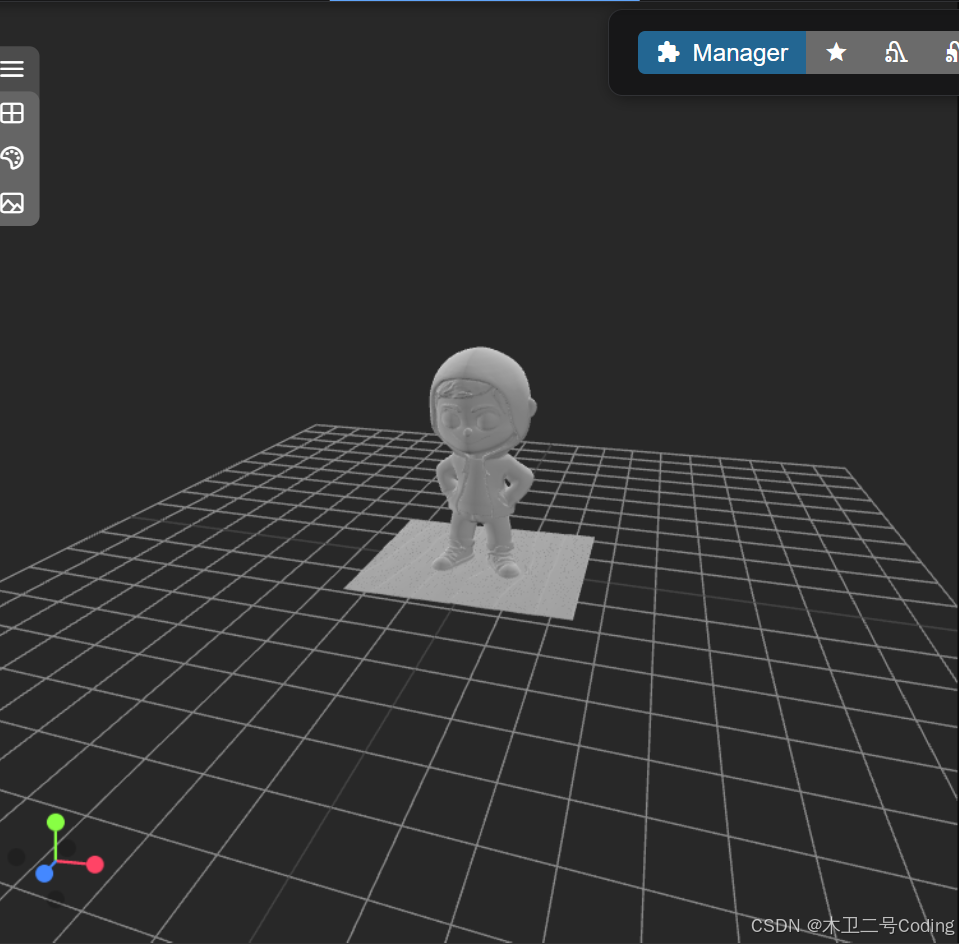Toggle the grid display icon
959x944 pixels.
(12, 113)
